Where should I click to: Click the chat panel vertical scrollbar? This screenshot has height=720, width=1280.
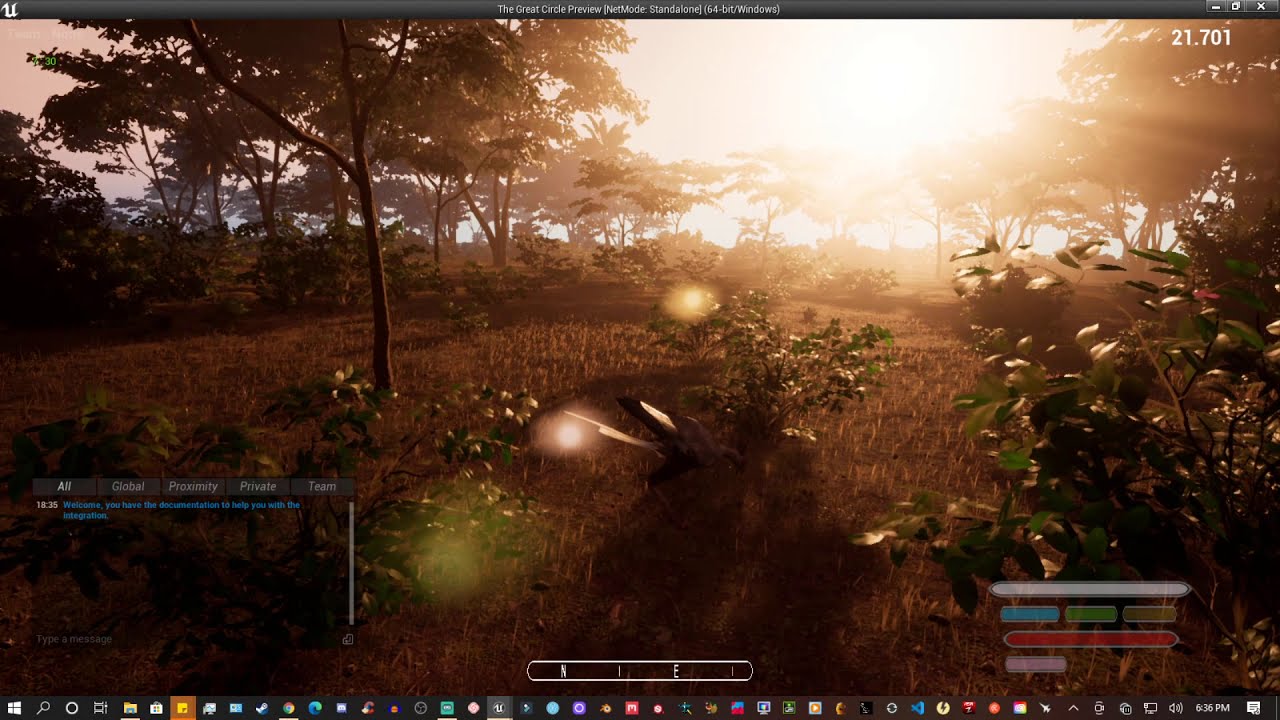pyautogui.click(x=351, y=563)
